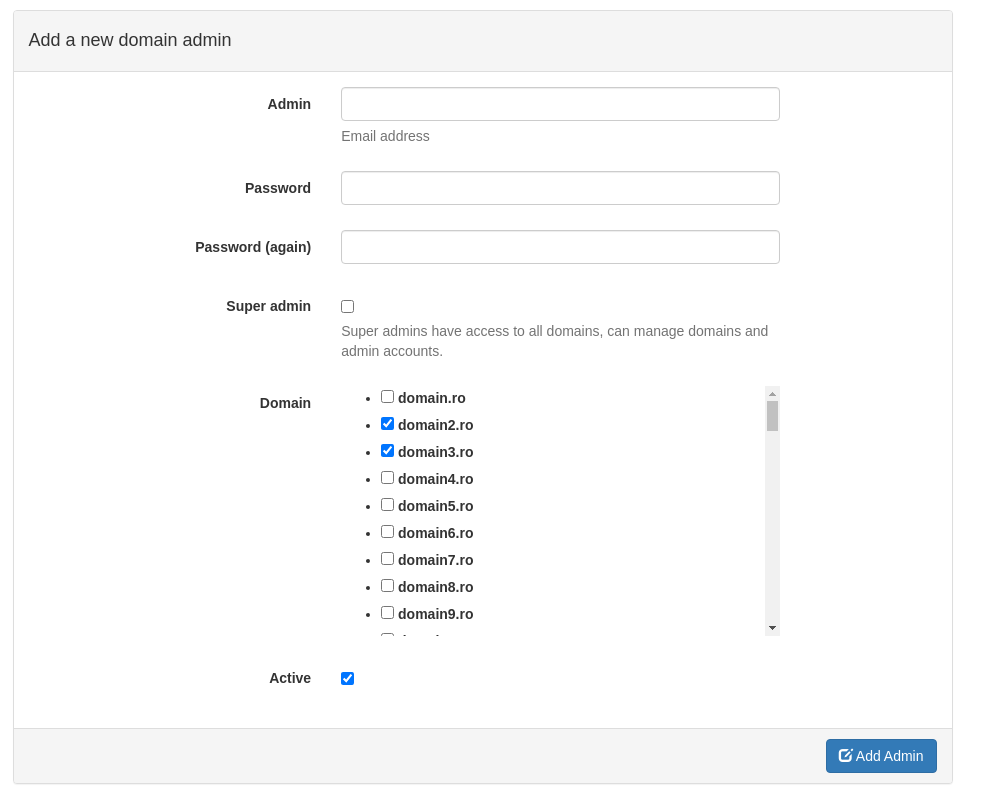Click the compose icon inside Add Admin button
The width and height of the screenshot is (997, 796).
845,755
